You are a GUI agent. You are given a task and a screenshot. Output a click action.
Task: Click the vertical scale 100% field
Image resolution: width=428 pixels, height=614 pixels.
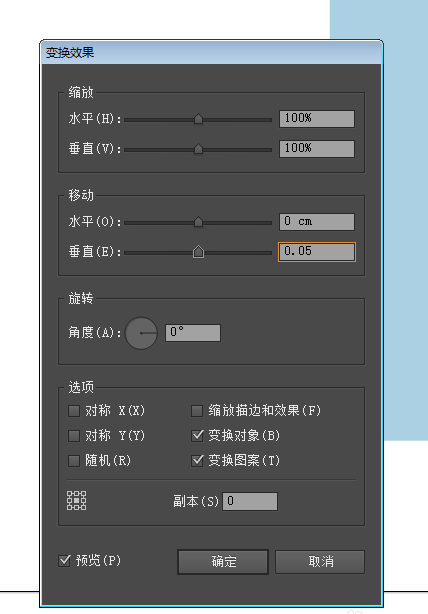click(x=317, y=149)
